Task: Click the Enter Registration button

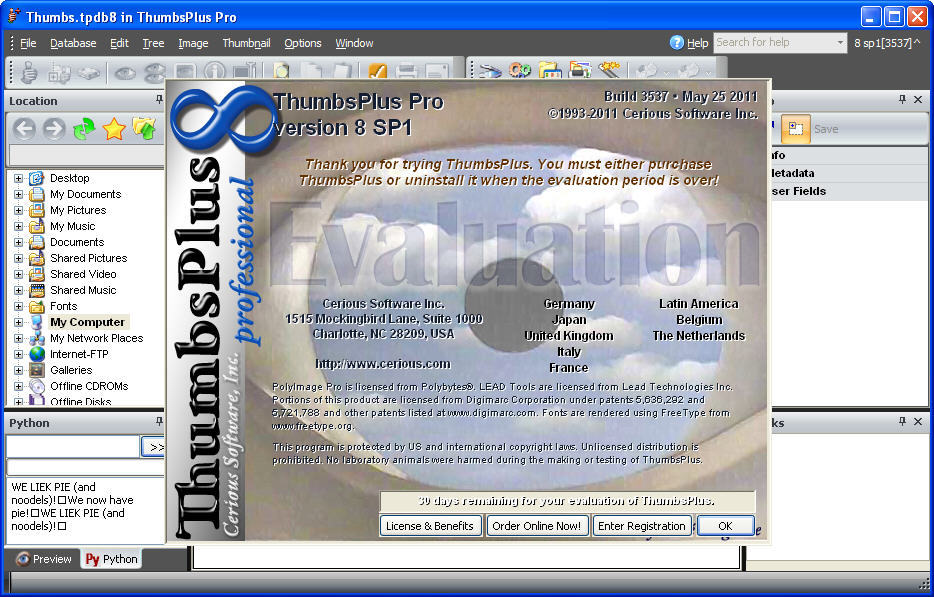Action: click(642, 526)
